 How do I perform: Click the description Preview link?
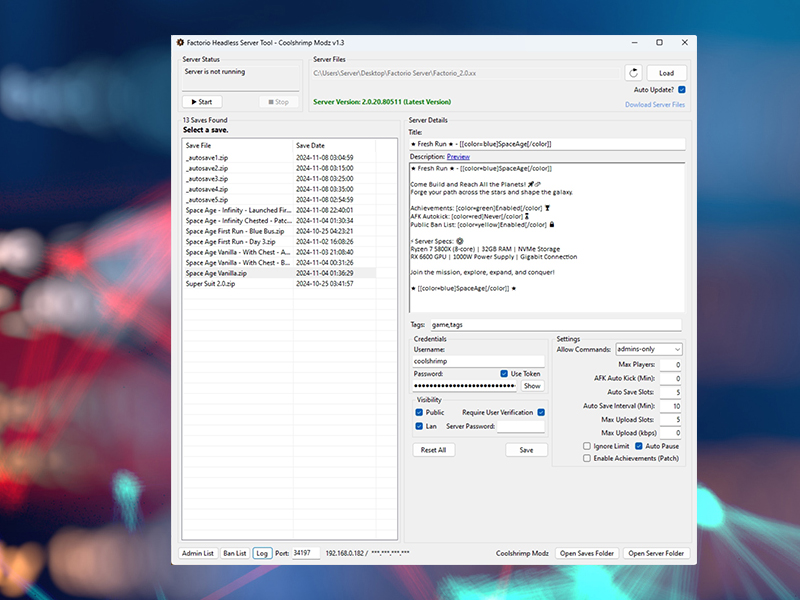pyautogui.click(x=458, y=157)
